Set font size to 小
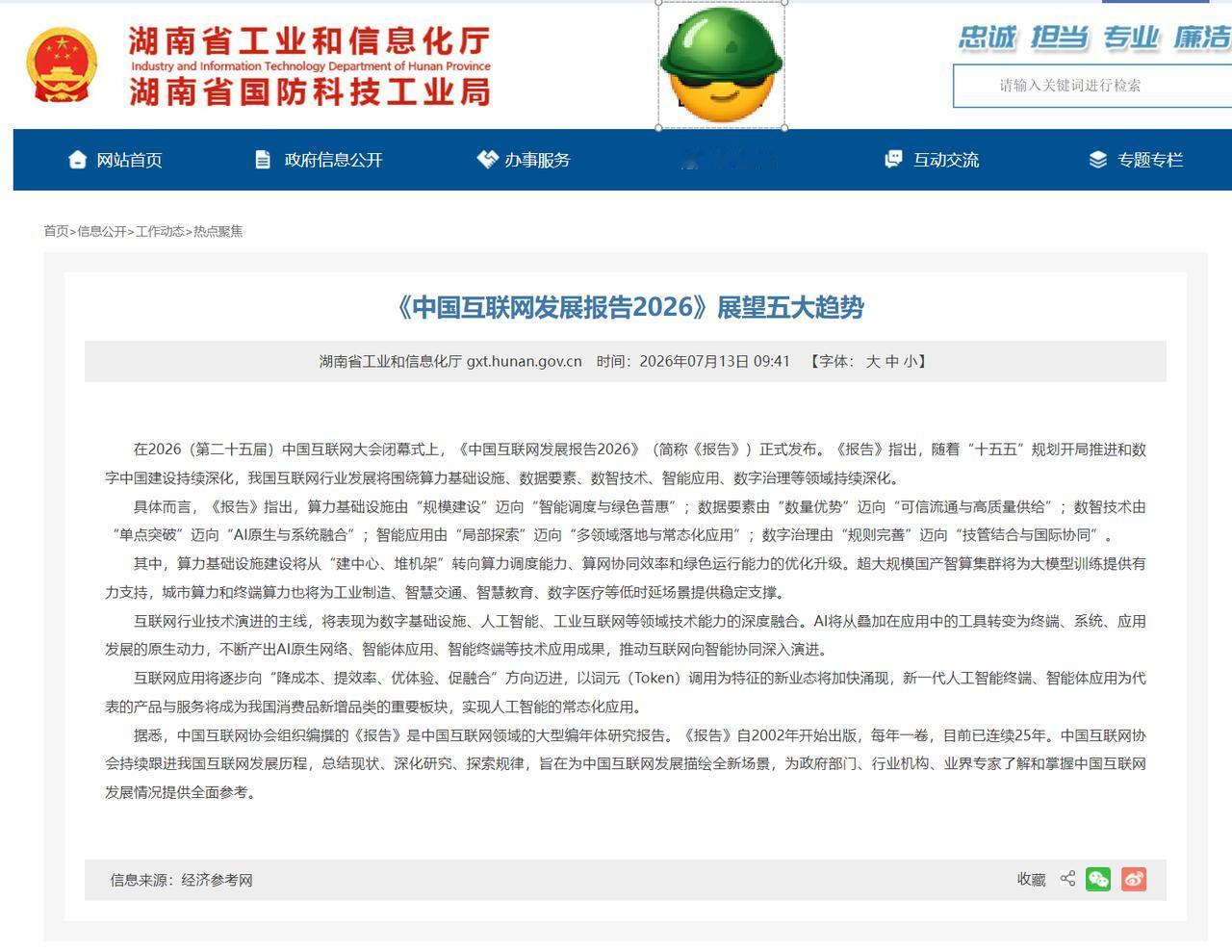The height and width of the screenshot is (952, 1232). click(x=911, y=362)
